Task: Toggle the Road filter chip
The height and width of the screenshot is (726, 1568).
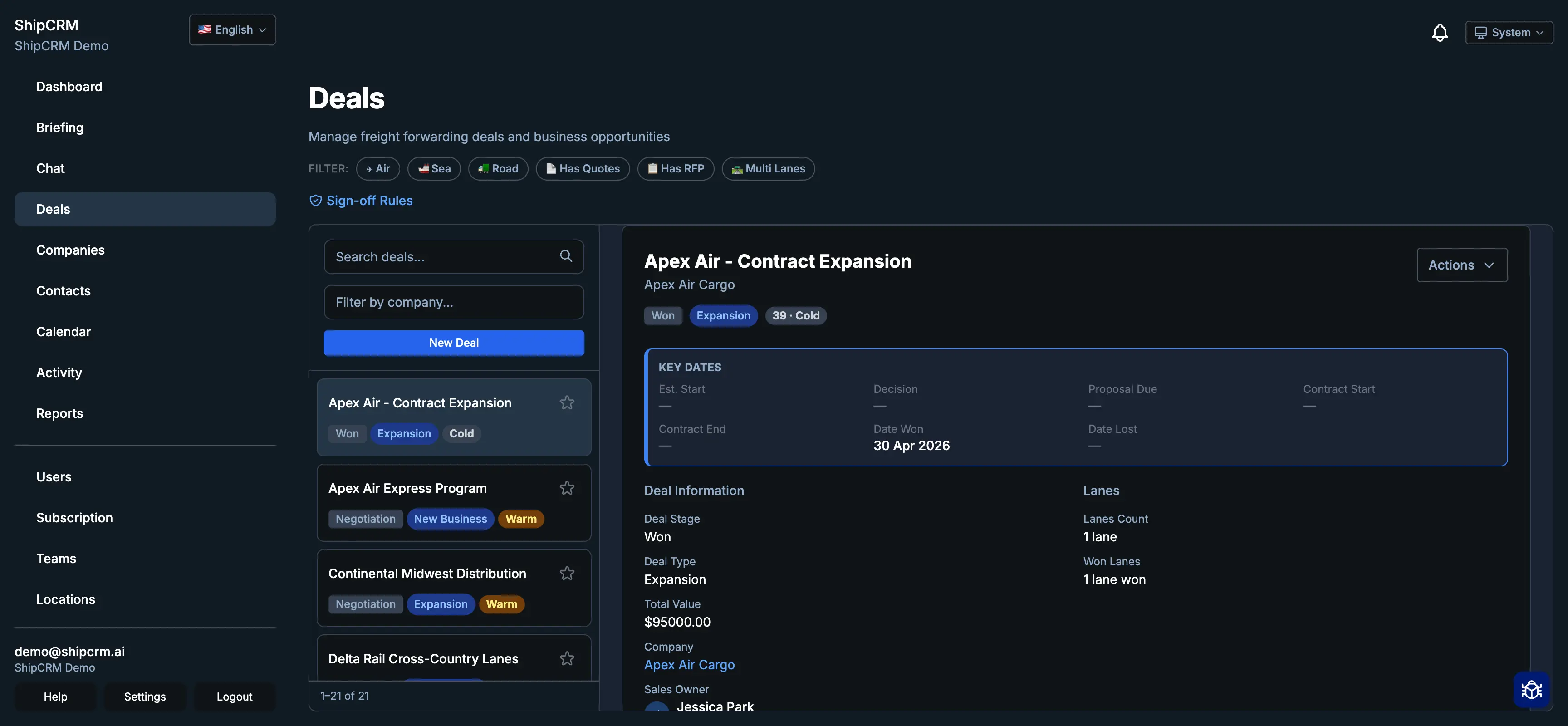Action: [x=498, y=169]
